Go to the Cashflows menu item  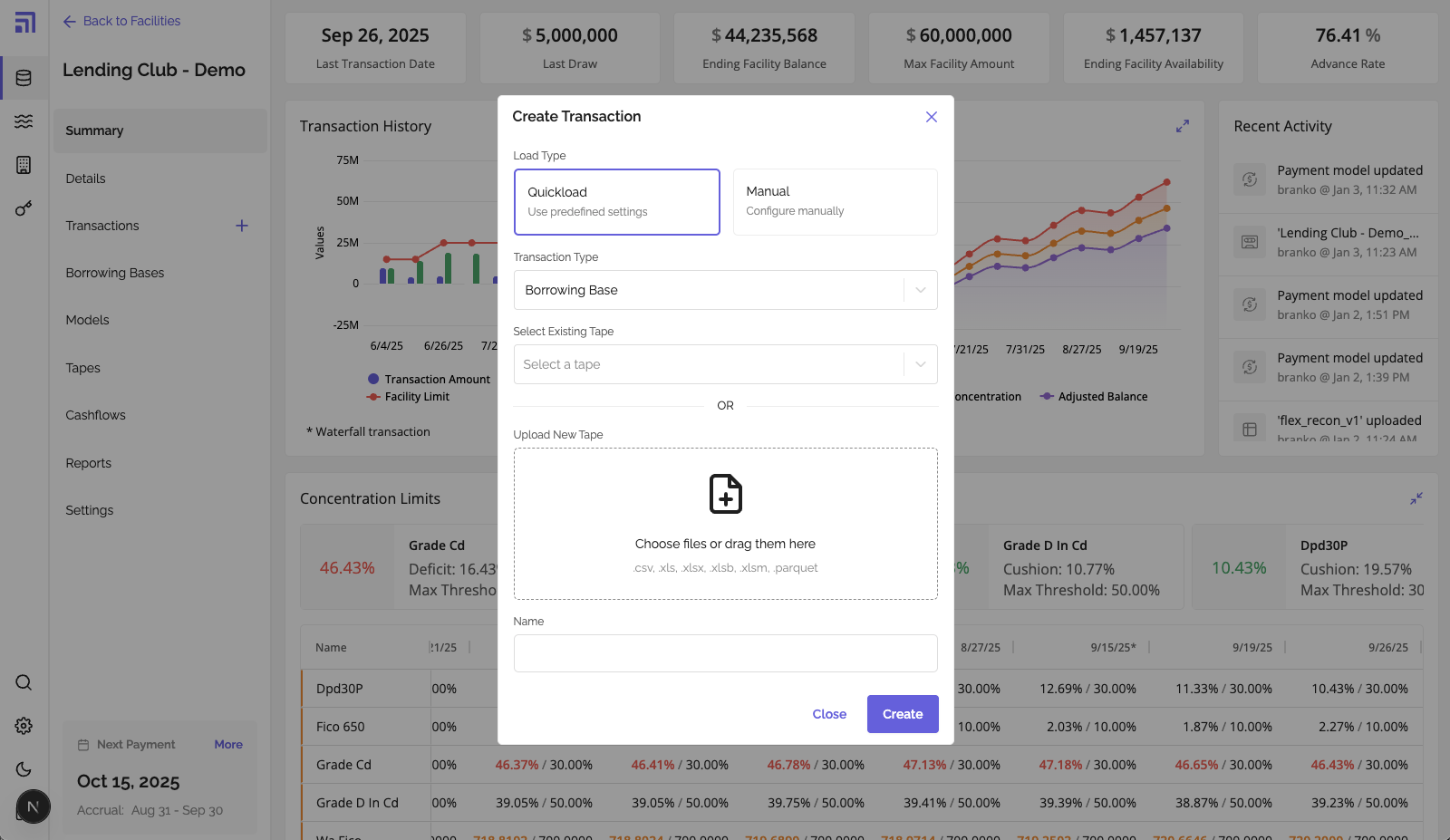click(96, 415)
